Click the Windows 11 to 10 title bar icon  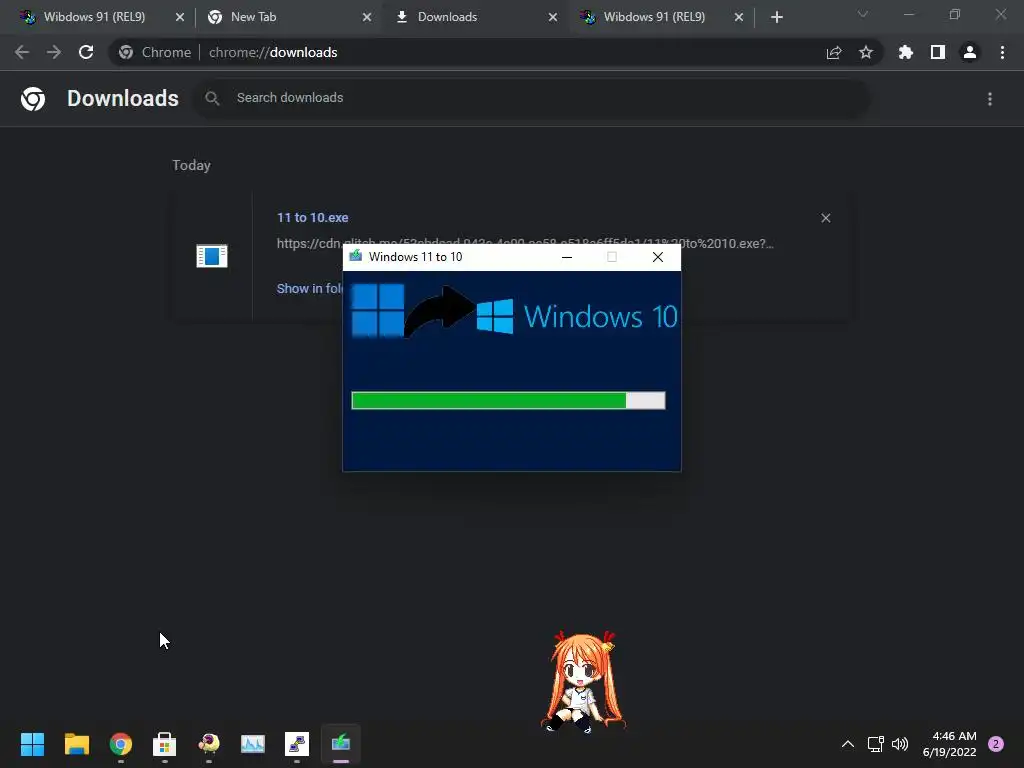click(x=355, y=256)
